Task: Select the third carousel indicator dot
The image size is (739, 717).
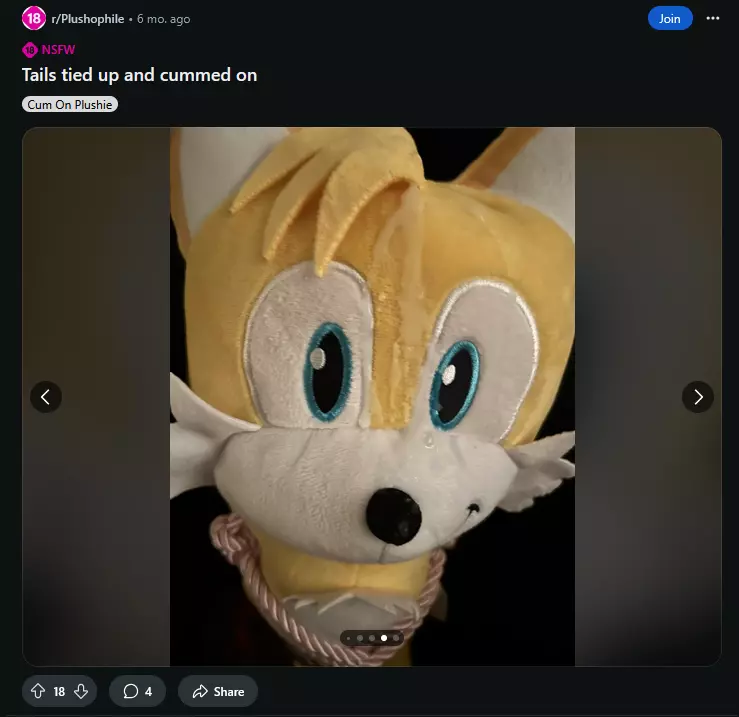Action: tap(372, 638)
